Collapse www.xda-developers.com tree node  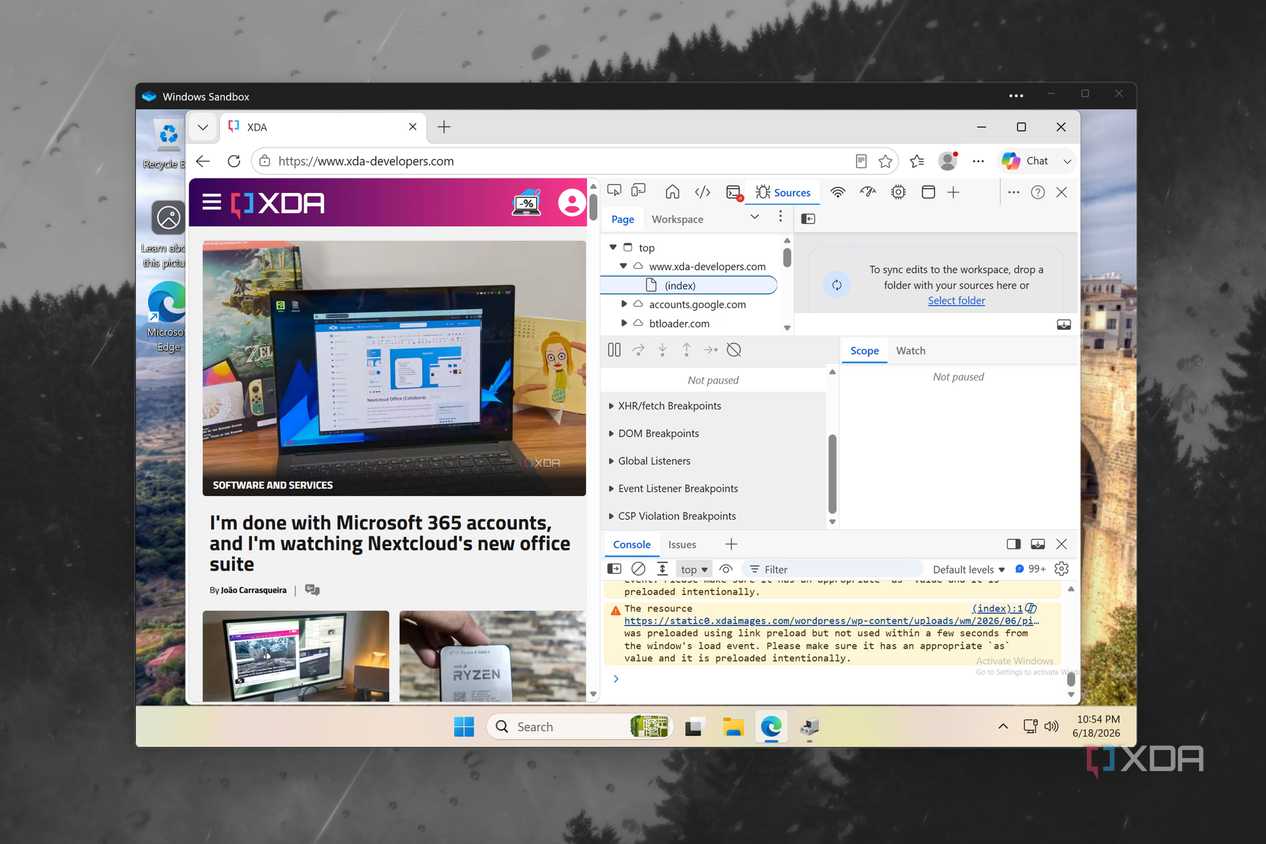click(624, 266)
